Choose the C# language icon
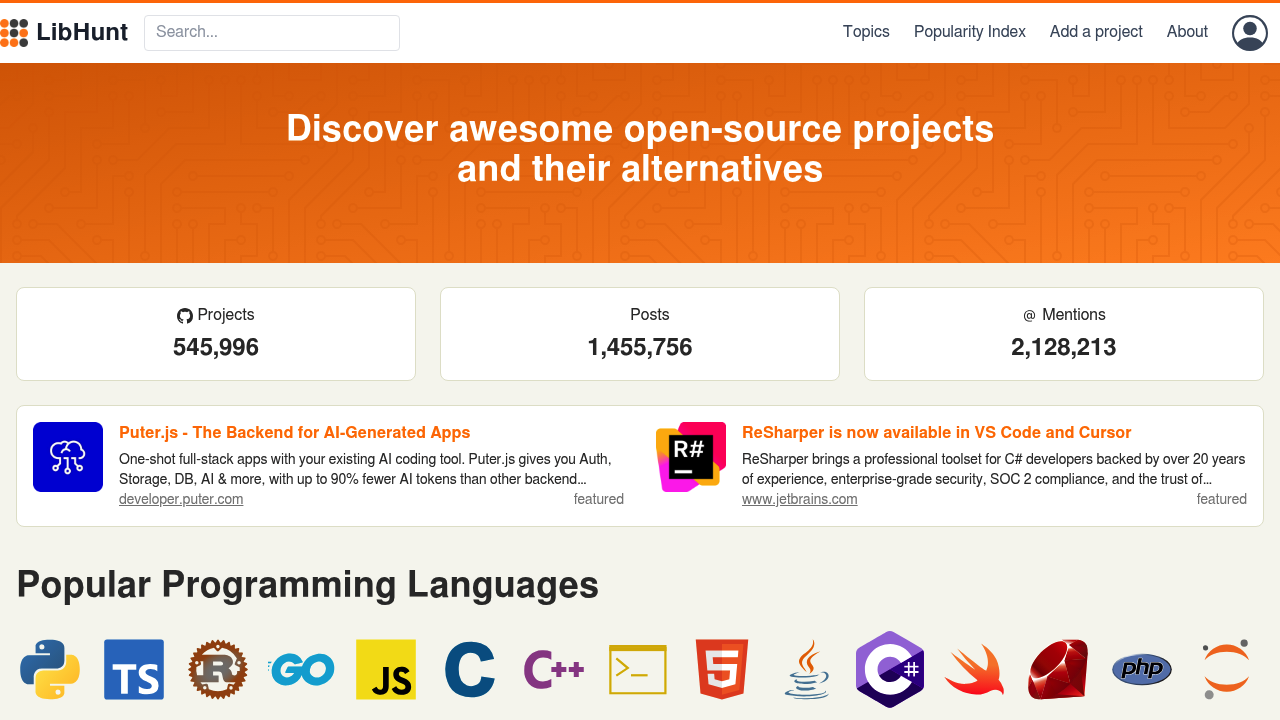The height and width of the screenshot is (720, 1280). [890, 669]
